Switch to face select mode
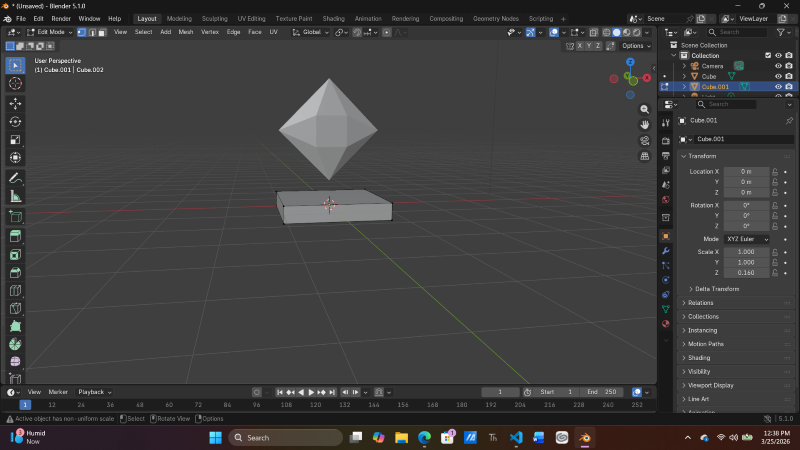800x450 pixels. pos(103,32)
